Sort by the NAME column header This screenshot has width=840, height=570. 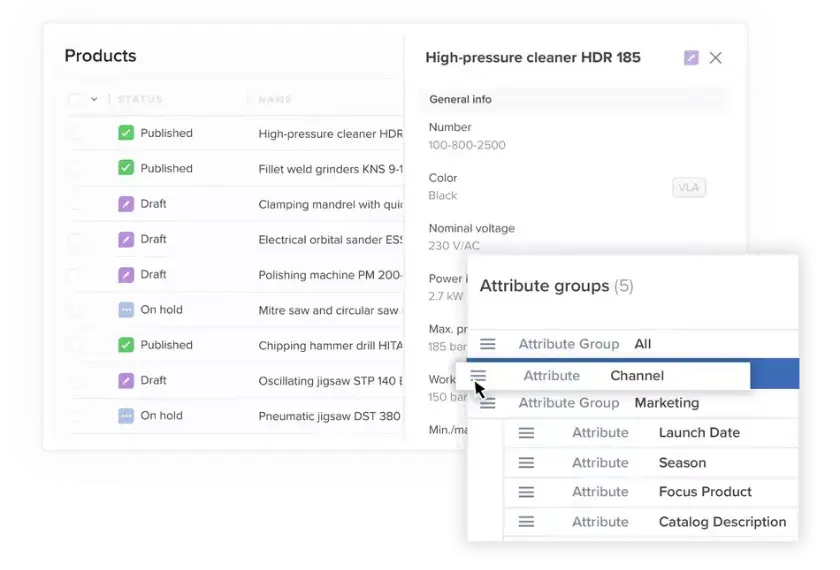point(275,100)
